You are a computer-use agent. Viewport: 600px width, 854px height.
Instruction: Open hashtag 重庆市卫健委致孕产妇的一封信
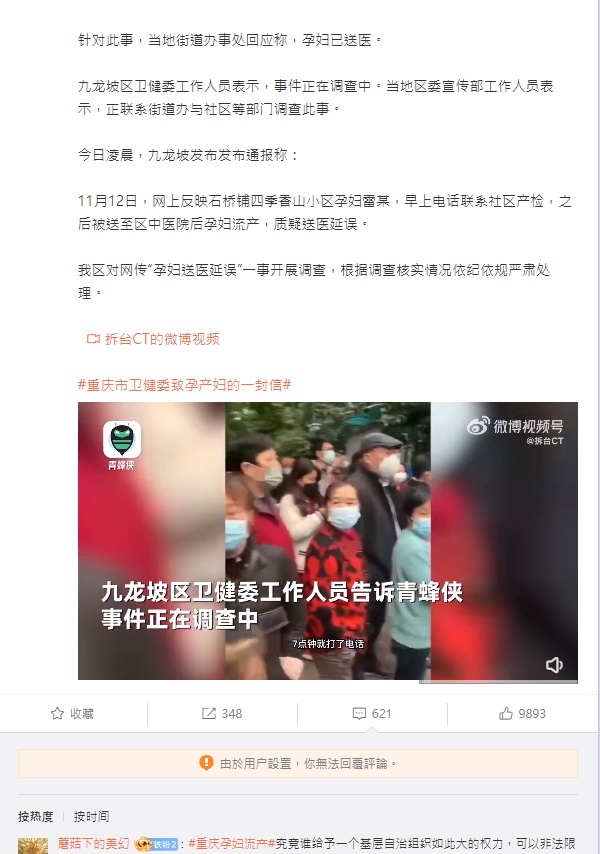click(x=185, y=385)
